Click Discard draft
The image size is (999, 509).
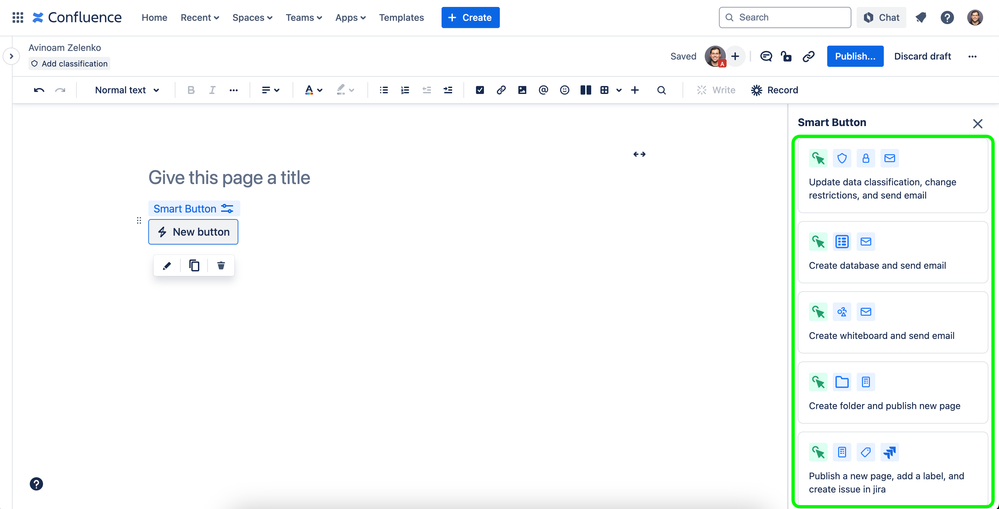[x=923, y=56]
